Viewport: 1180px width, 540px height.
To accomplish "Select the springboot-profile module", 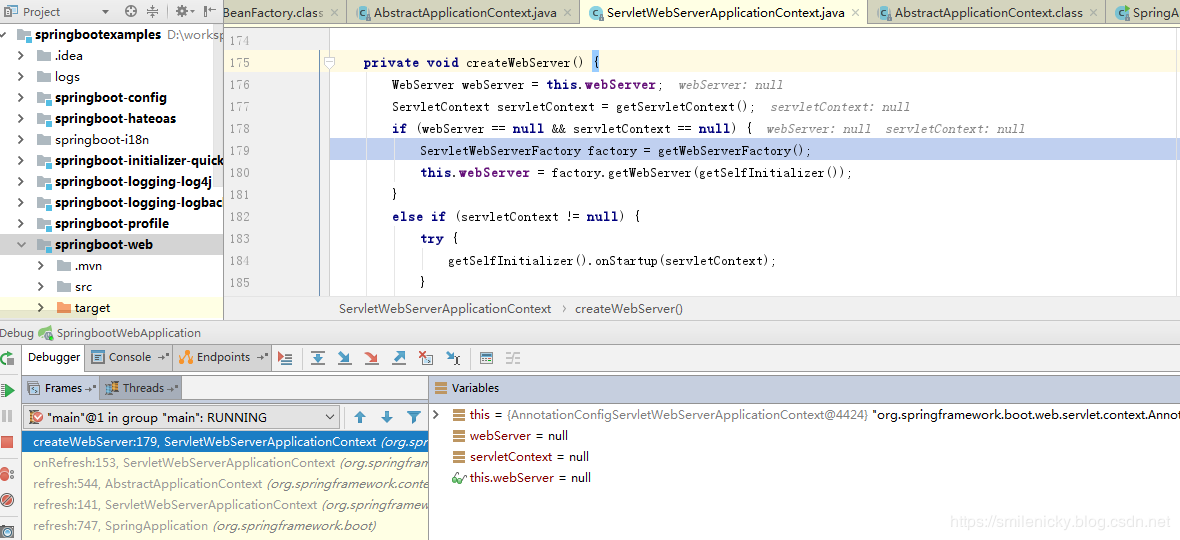I will (x=111, y=223).
